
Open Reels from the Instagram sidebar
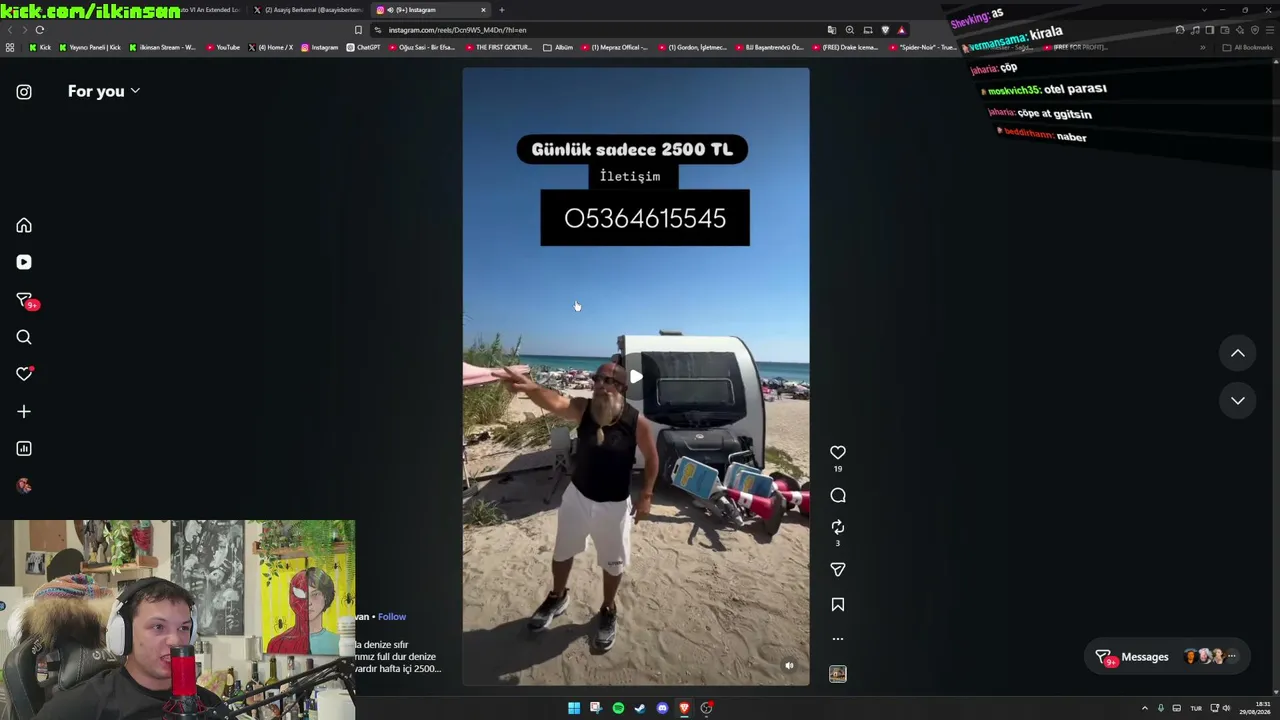coord(24,262)
